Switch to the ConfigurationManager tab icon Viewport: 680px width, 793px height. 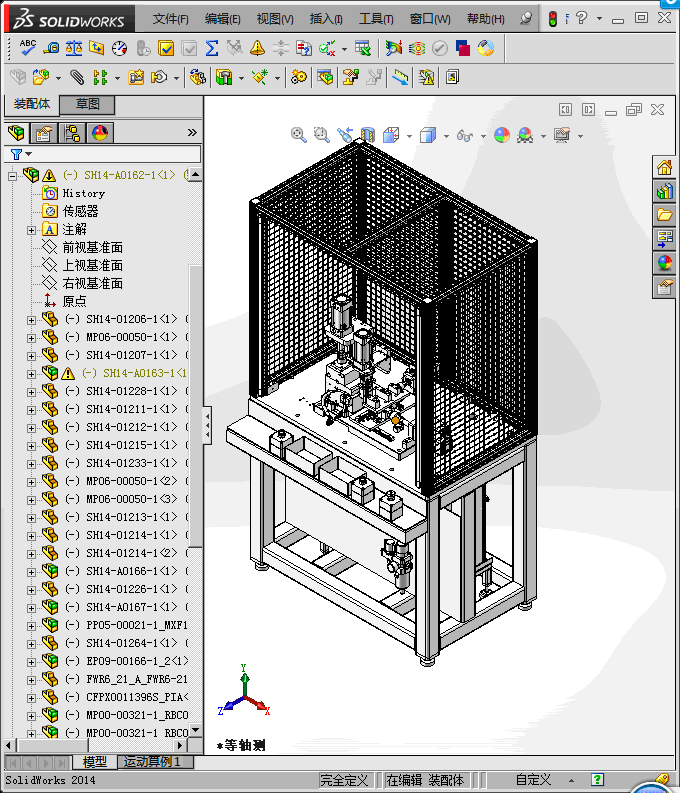[x=72, y=133]
